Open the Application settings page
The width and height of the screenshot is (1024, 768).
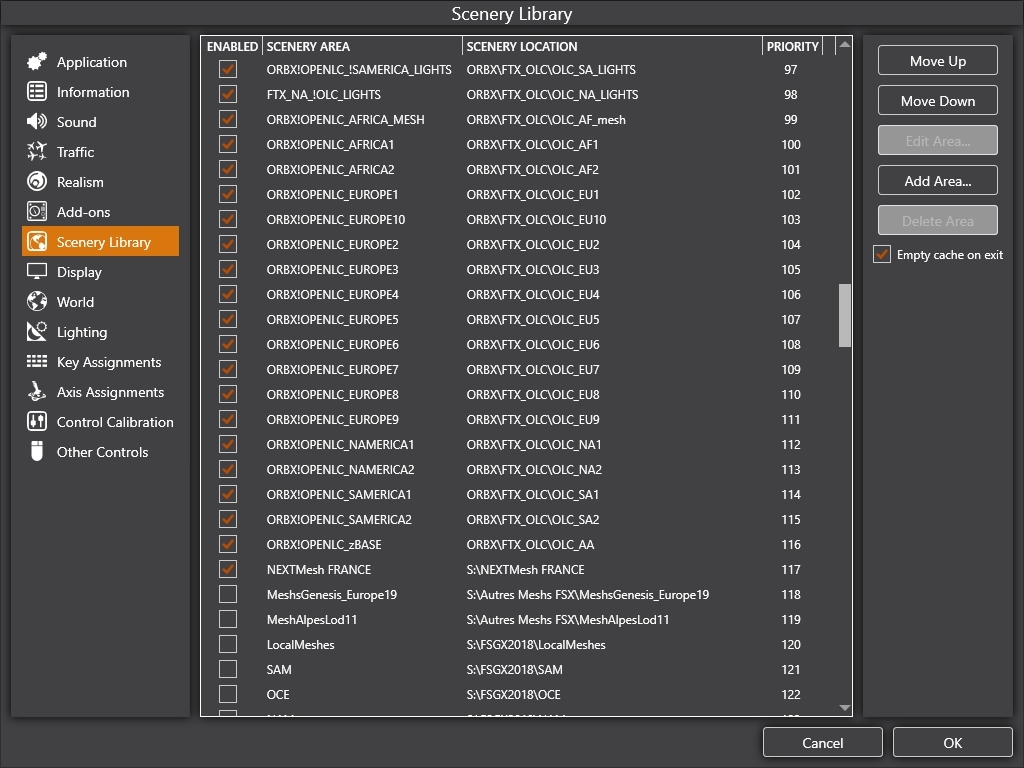[x=101, y=62]
